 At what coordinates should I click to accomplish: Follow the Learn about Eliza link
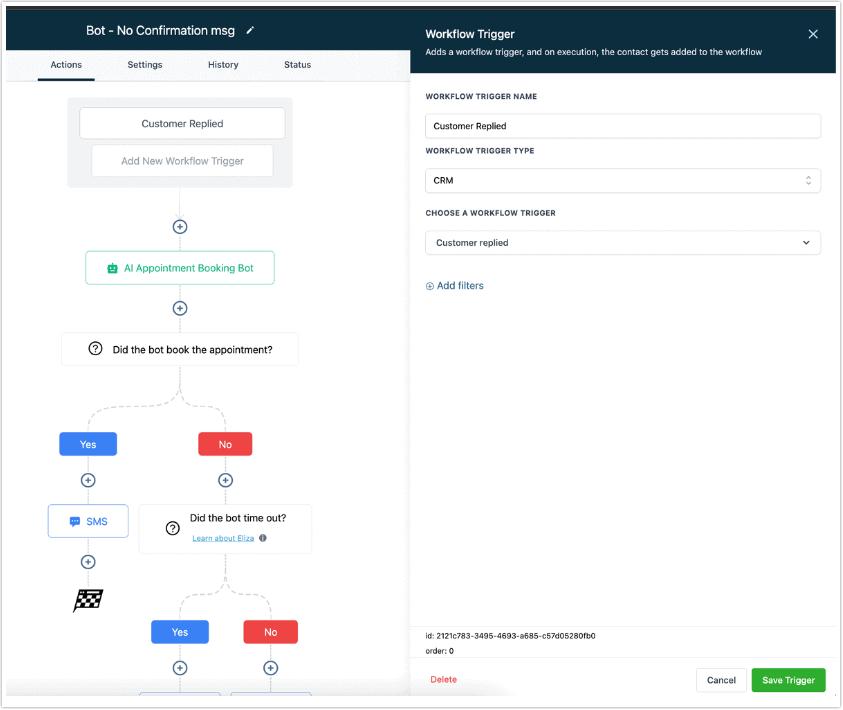coord(223,538)
